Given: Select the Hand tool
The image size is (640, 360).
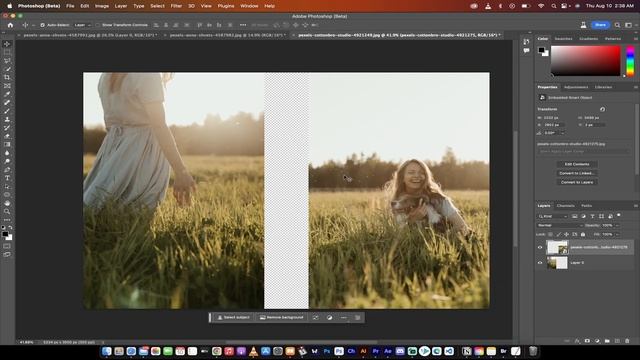Looking at the screenshot, I should 7,203.
